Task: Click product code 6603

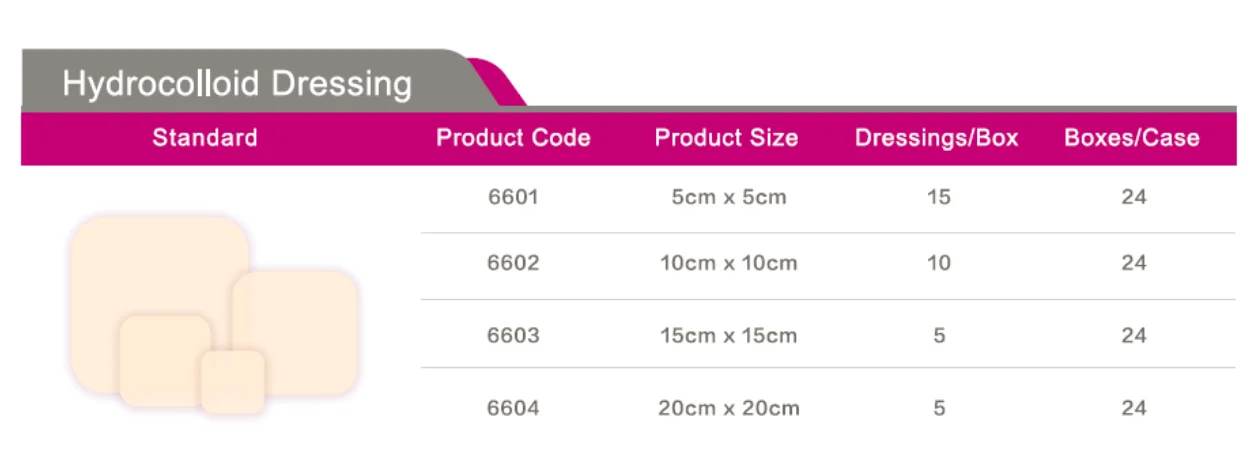Action: pos(513,335)
